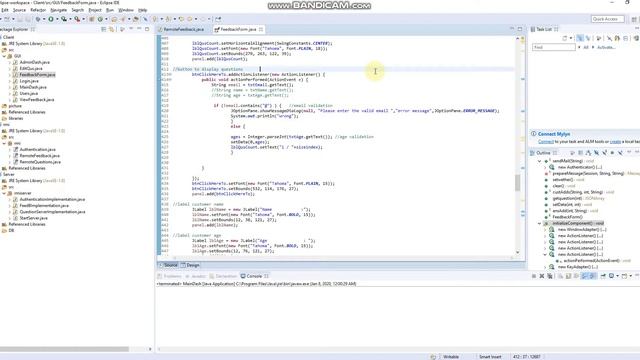The height and width of the screenshot is (360, 640).
Task: Click the create link in Connect Mylyn text
Action: coord(615,142)
